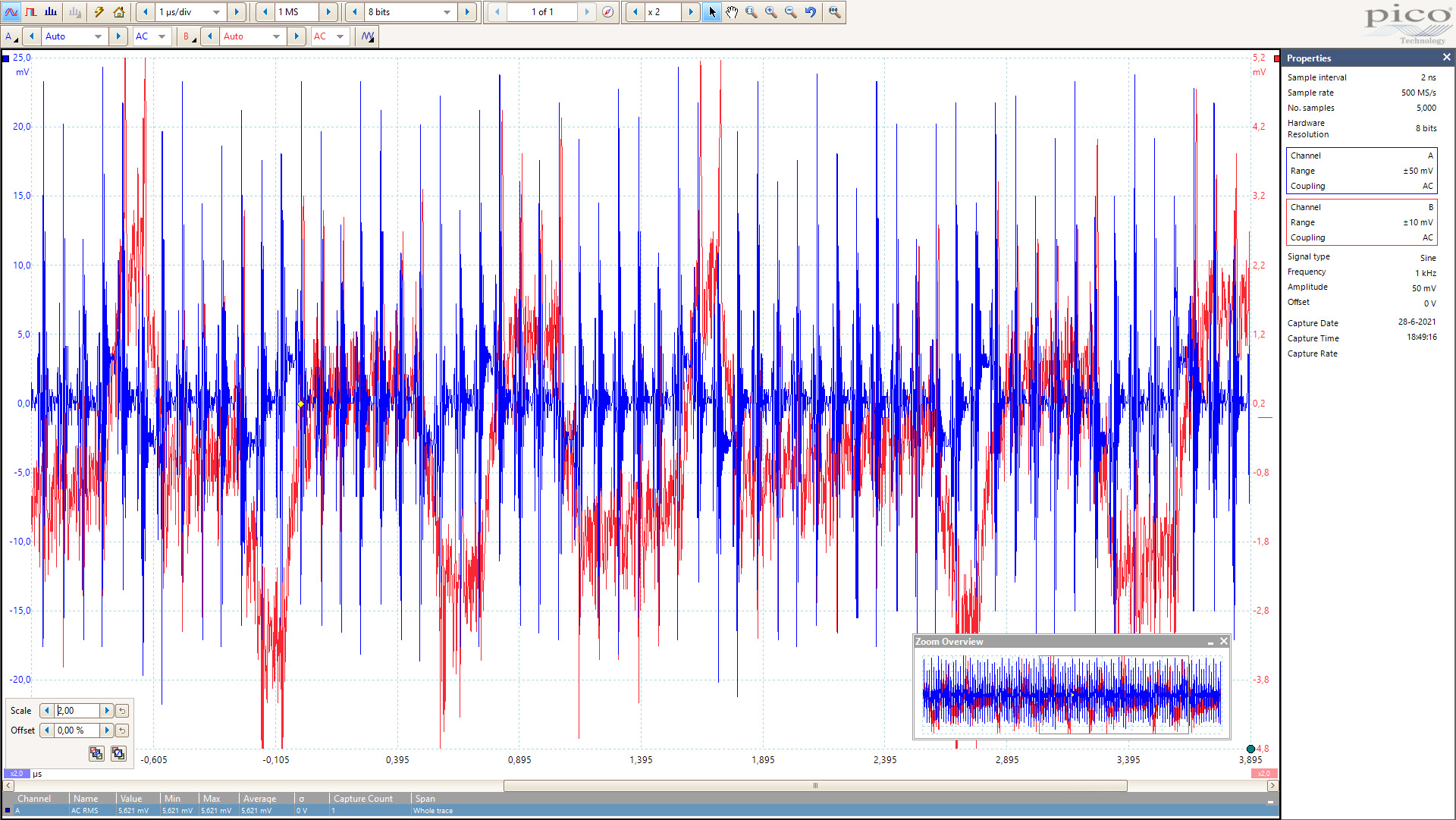Click the horizontal scrollbar right arrow

[x=1272, y=786]
